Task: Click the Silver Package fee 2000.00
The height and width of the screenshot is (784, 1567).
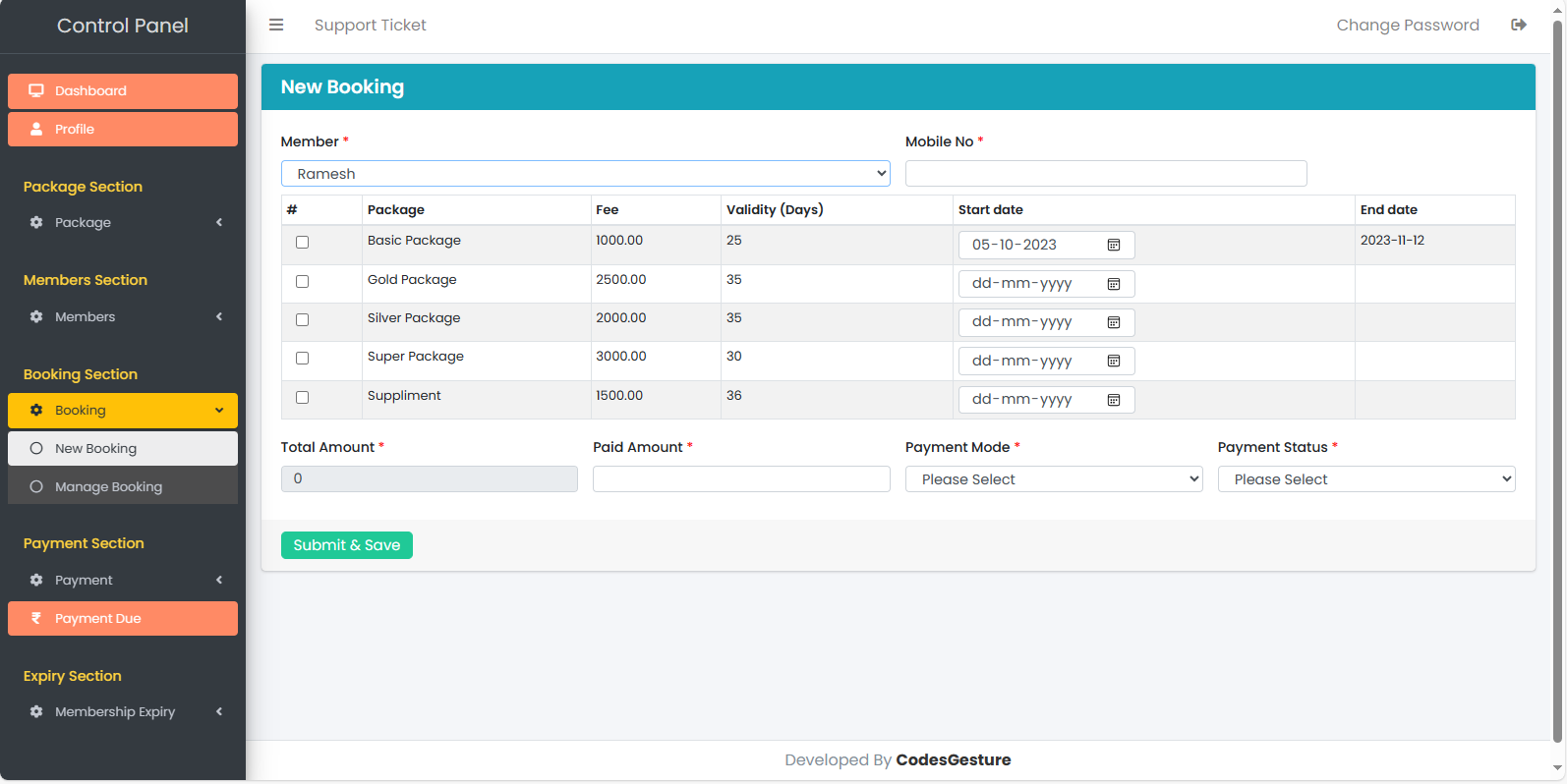Action: tap(621, 317)
